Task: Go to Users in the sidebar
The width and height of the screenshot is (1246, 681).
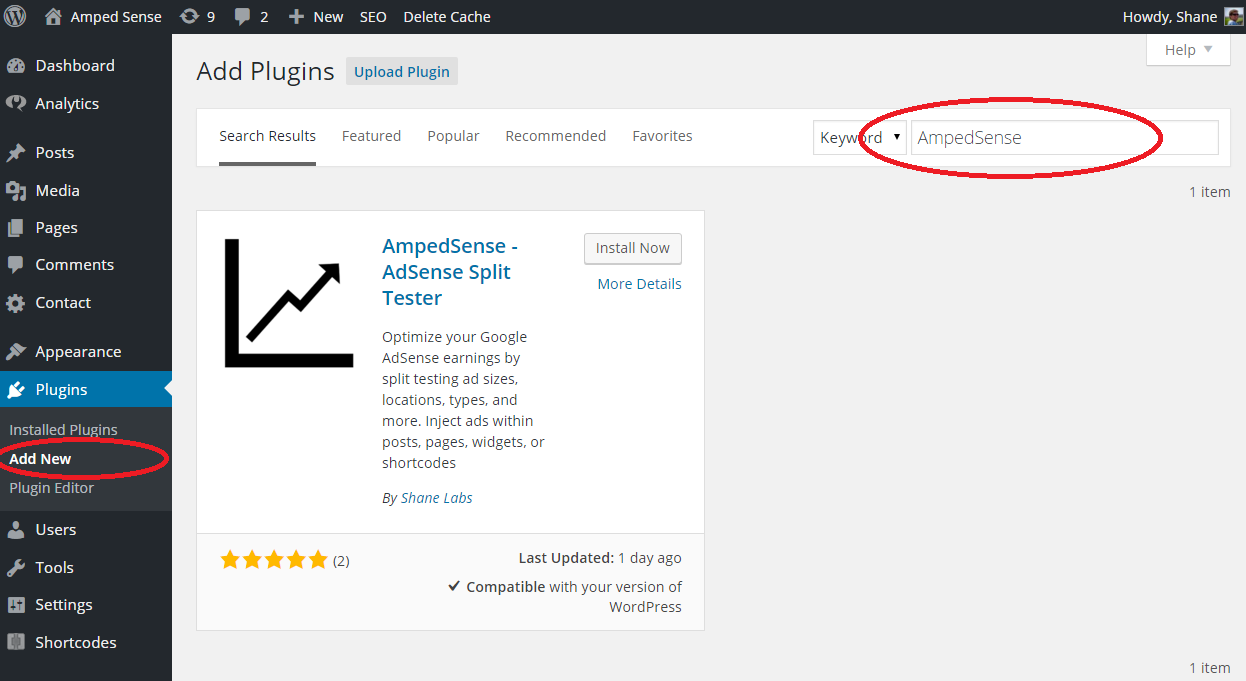Action: 56,530
